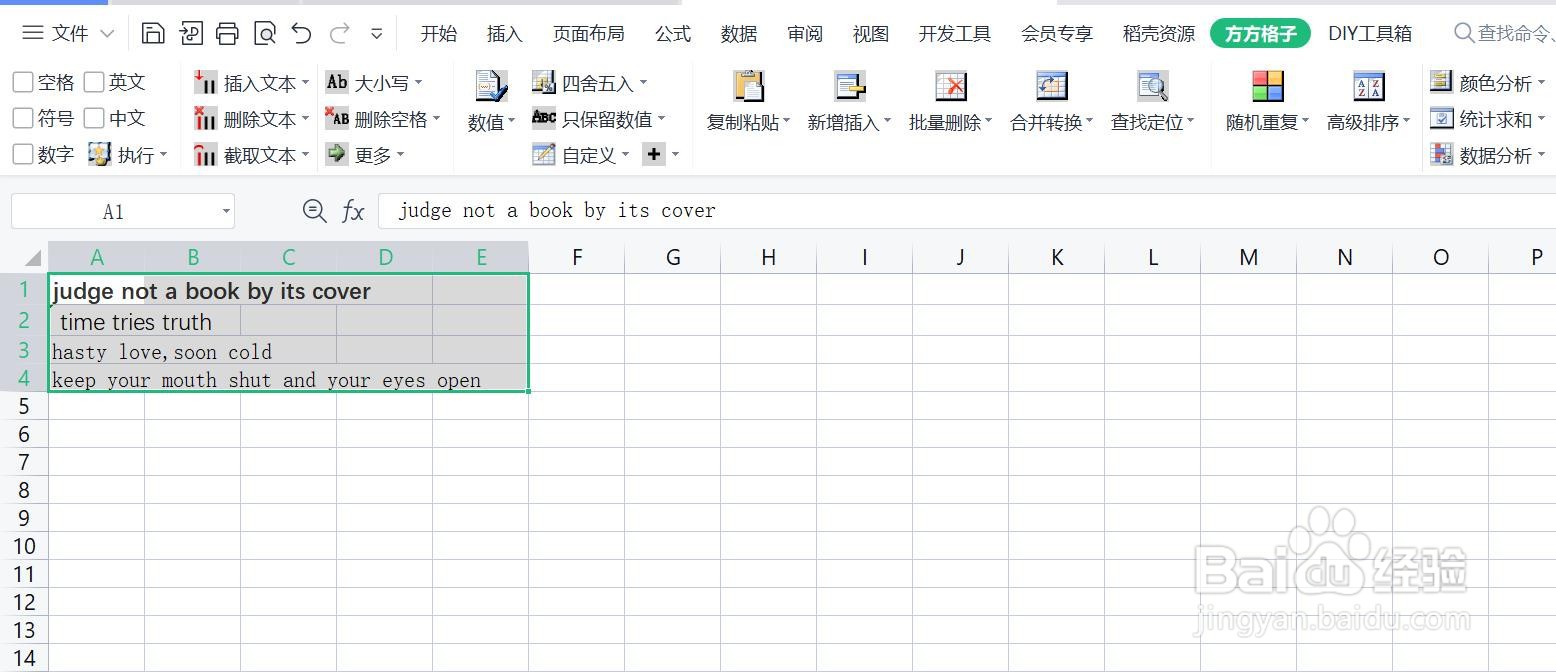Open the 开发工具 tab
This screenshot has height=672, width=1556.
(954, 33)
